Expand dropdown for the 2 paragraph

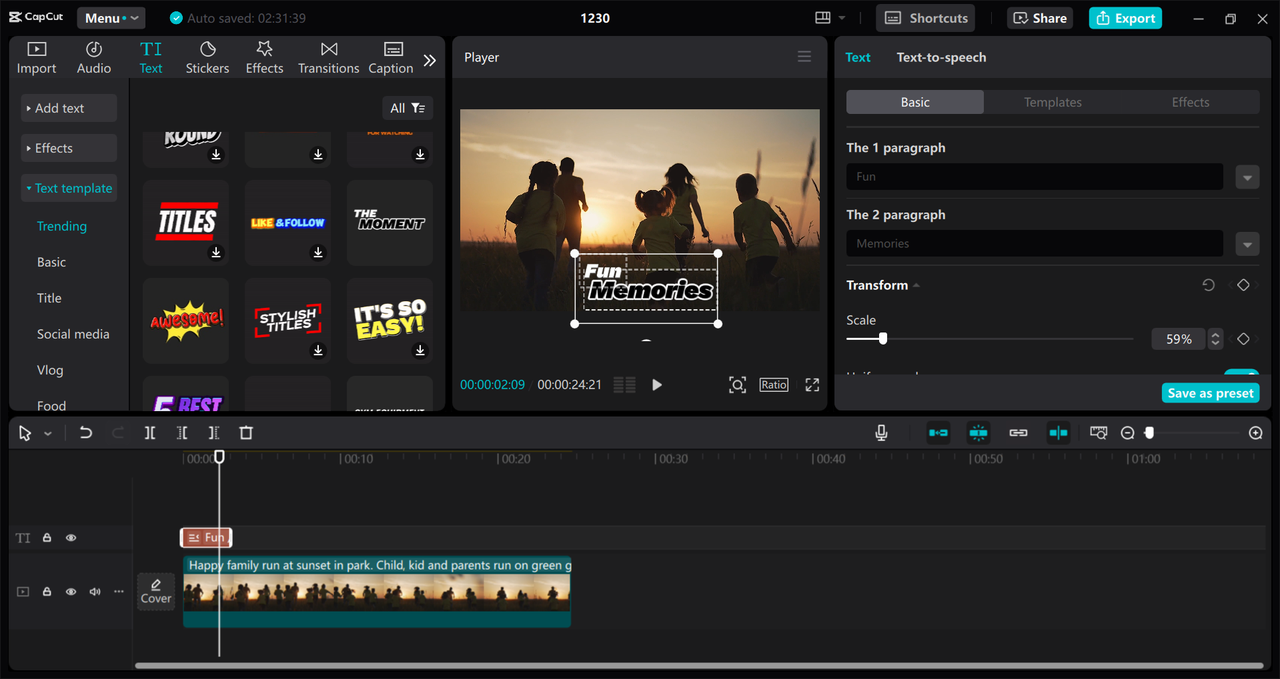1247,244
